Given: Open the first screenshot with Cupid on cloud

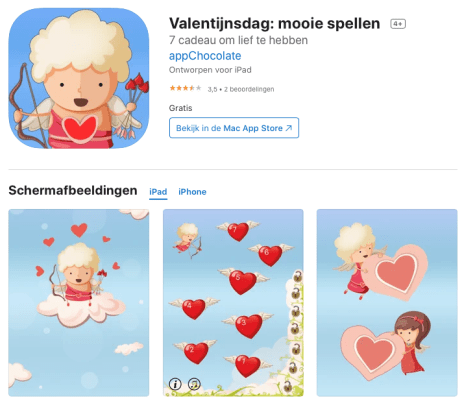Looking at the screenshot, I should point(79,303).
